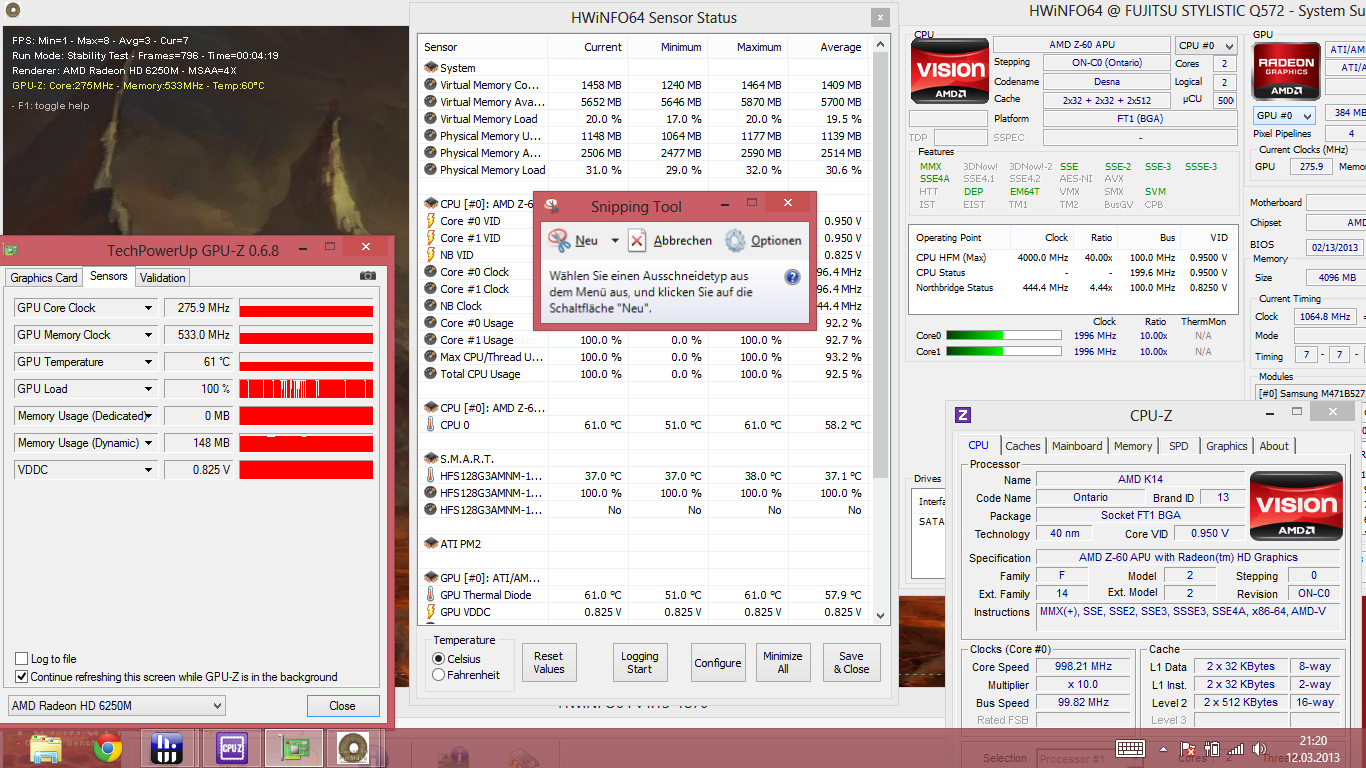The height and width of the screenshot is (768, 1366).
Task: Switch to GPU-Z via its taskbar icon
Action: coord(296,747)
